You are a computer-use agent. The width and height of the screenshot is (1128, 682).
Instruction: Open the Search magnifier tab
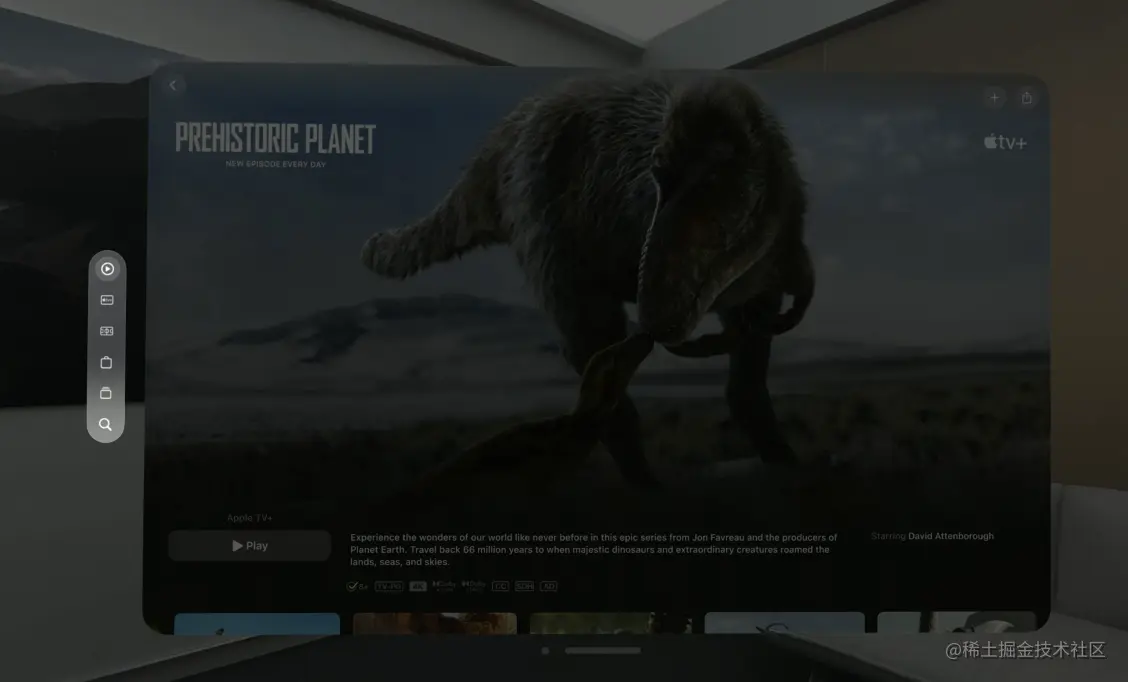[x=105, y=424]
